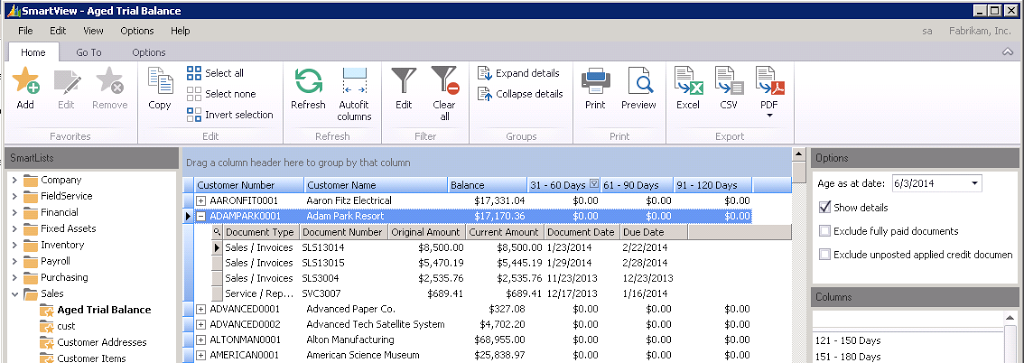Sort by Document Type header
This screenshot has height=363, width=1024.
[x=261, y=232]
